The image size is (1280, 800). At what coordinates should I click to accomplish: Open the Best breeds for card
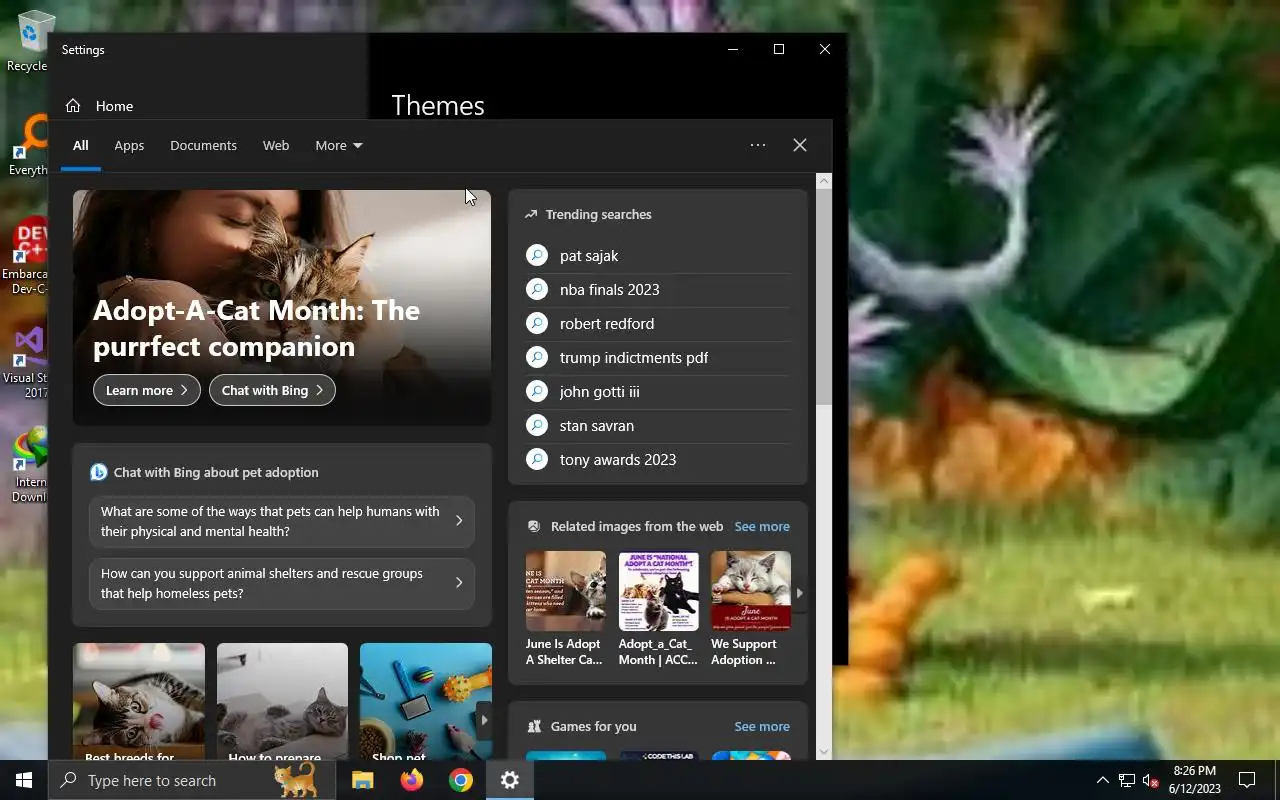(x=139, y=701)
